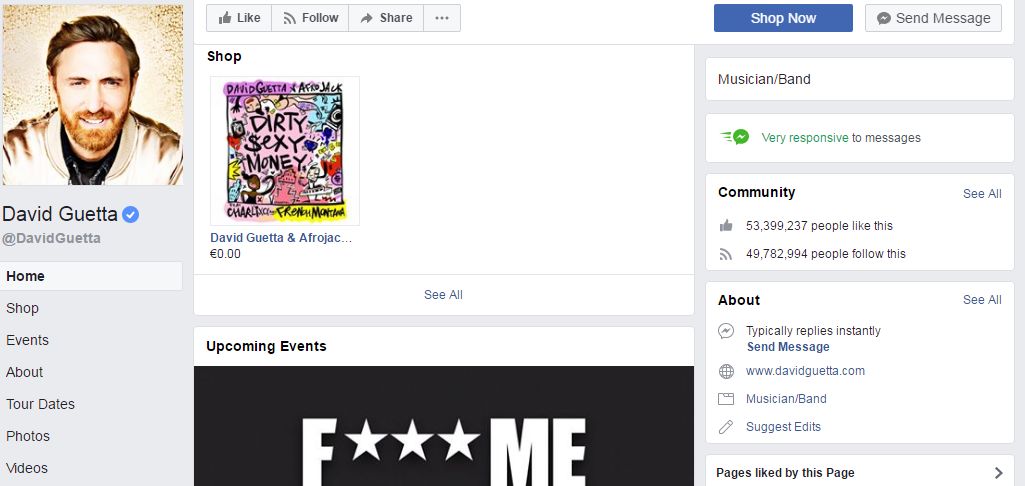Follow the David Guetta page
This screenshot has width=1025, height=486.
click(x=311, y=18)
